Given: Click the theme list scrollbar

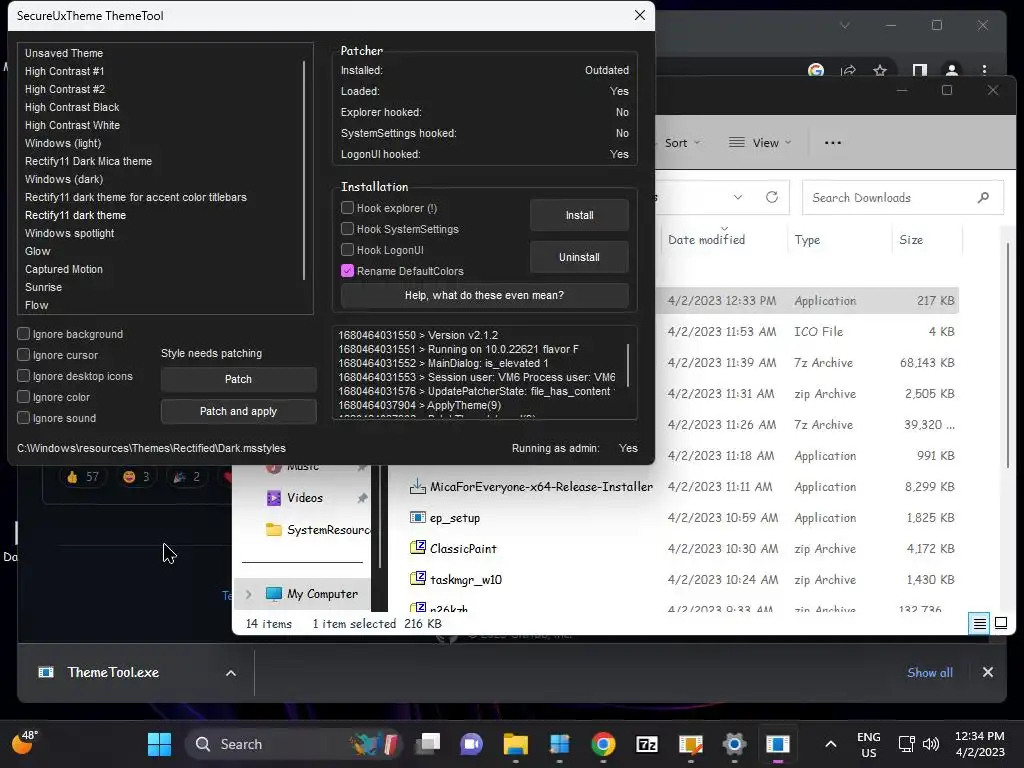Looking at the screenshot, I should pos(304,170).
